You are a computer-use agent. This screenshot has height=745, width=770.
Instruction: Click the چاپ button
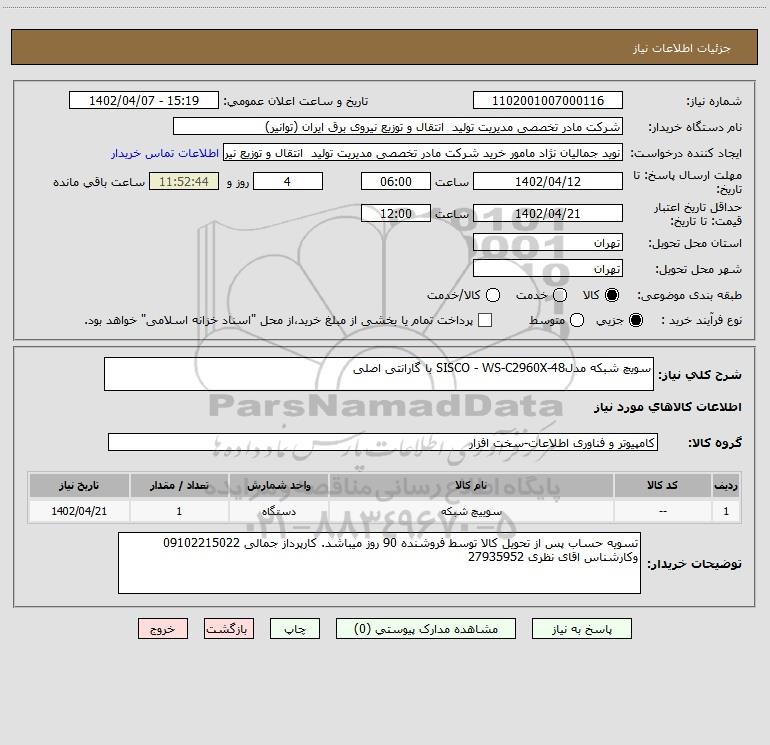[x=295, y=629]
